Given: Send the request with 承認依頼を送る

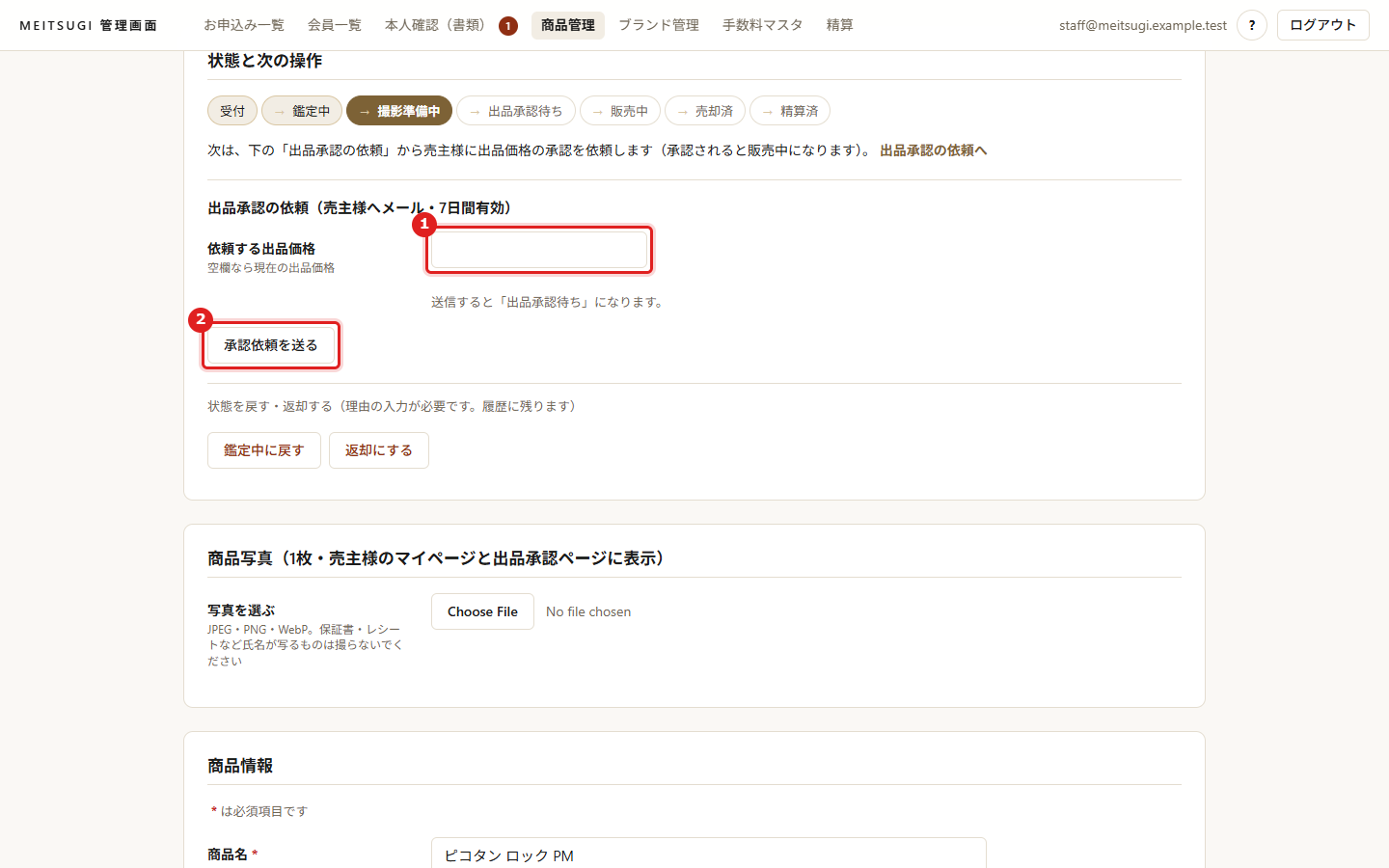Looking at the screenshot, I should (x=271, y=345).
